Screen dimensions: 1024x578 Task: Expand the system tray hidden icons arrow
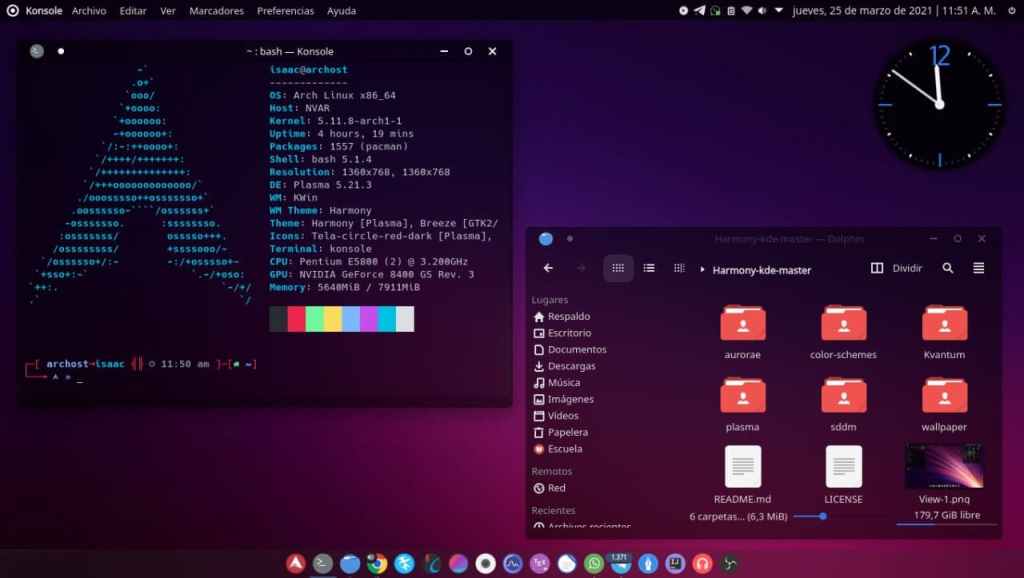777,11
